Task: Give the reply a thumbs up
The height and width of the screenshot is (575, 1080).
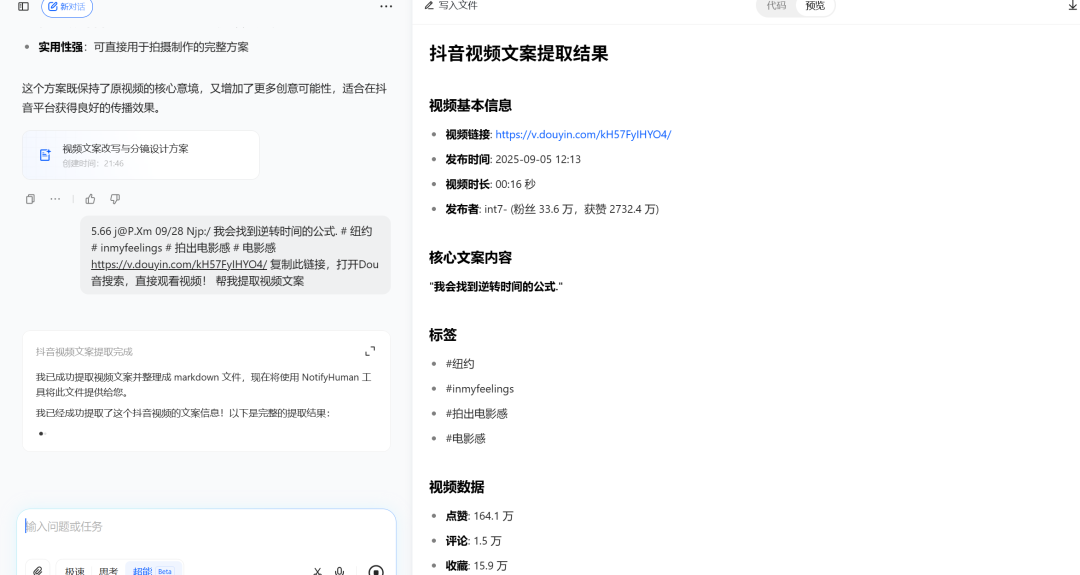Action: pyautogui.click(x=90, y=199)
